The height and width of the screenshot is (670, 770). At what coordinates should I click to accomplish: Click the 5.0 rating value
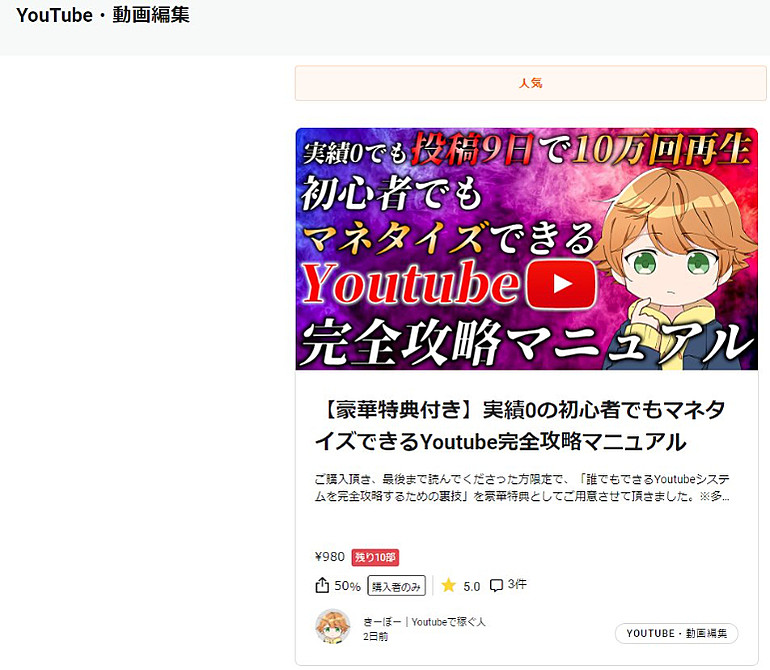click(471, 586)
